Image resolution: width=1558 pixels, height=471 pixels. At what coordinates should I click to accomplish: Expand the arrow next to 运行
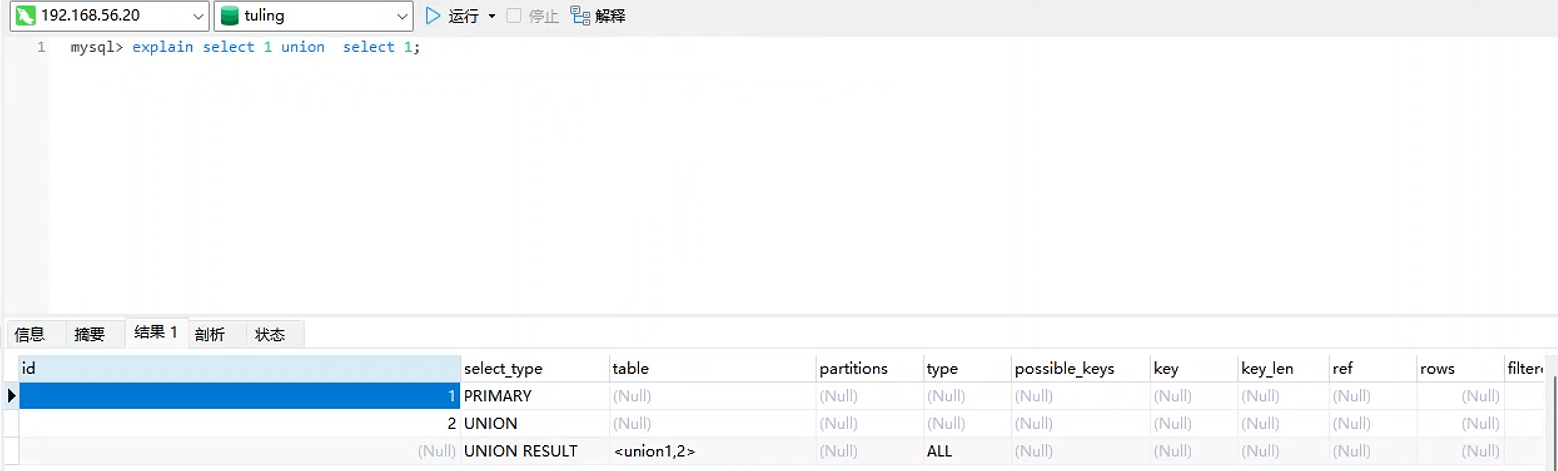[x=492, y=17]
